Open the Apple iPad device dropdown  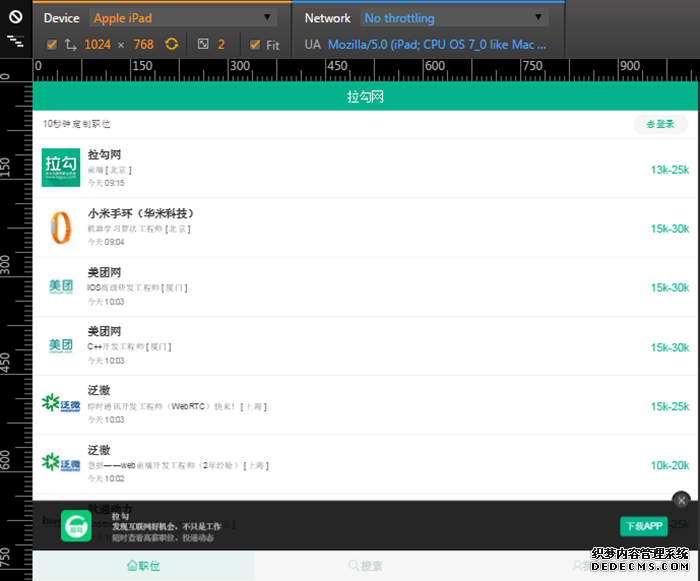coord(183,18)
